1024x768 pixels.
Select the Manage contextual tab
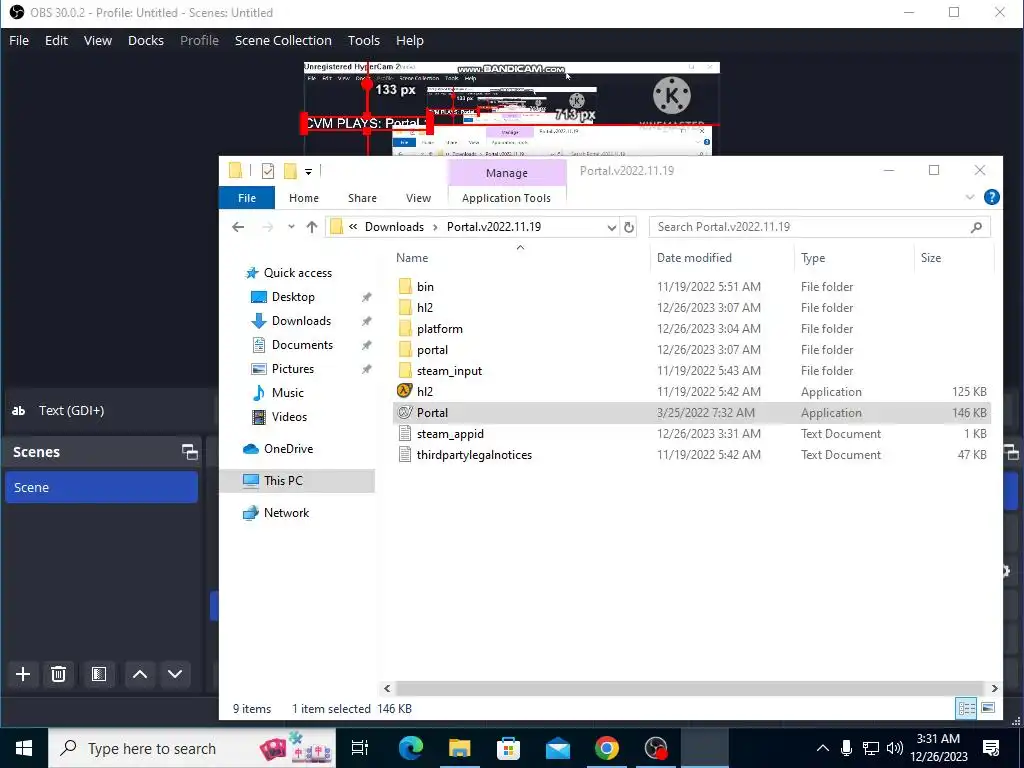coord(507,173)
